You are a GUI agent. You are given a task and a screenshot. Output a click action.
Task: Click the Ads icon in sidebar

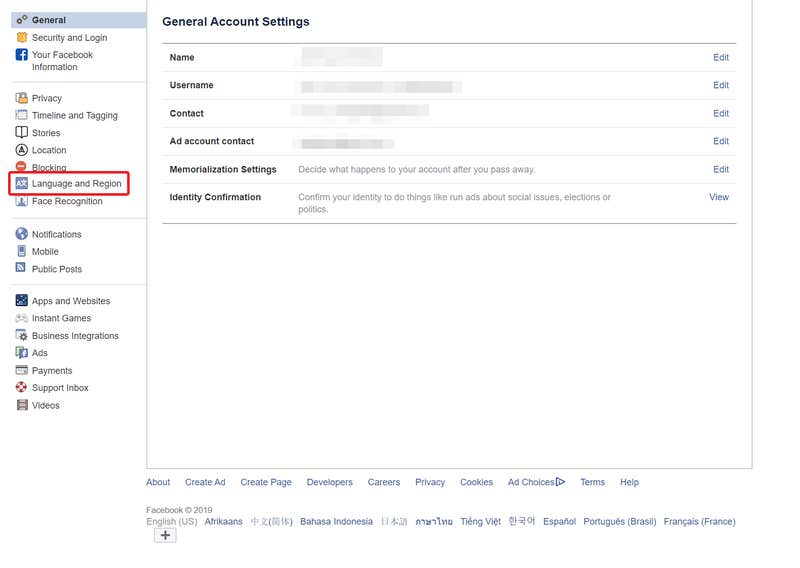click(x=21, y=353)
